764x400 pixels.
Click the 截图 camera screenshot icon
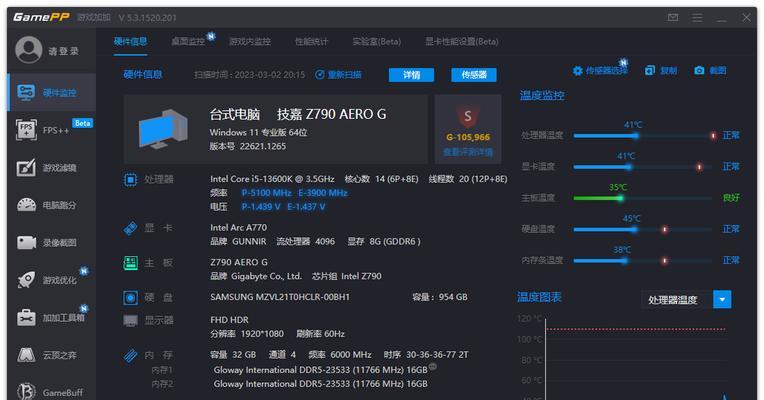click(x=699, y=71)
